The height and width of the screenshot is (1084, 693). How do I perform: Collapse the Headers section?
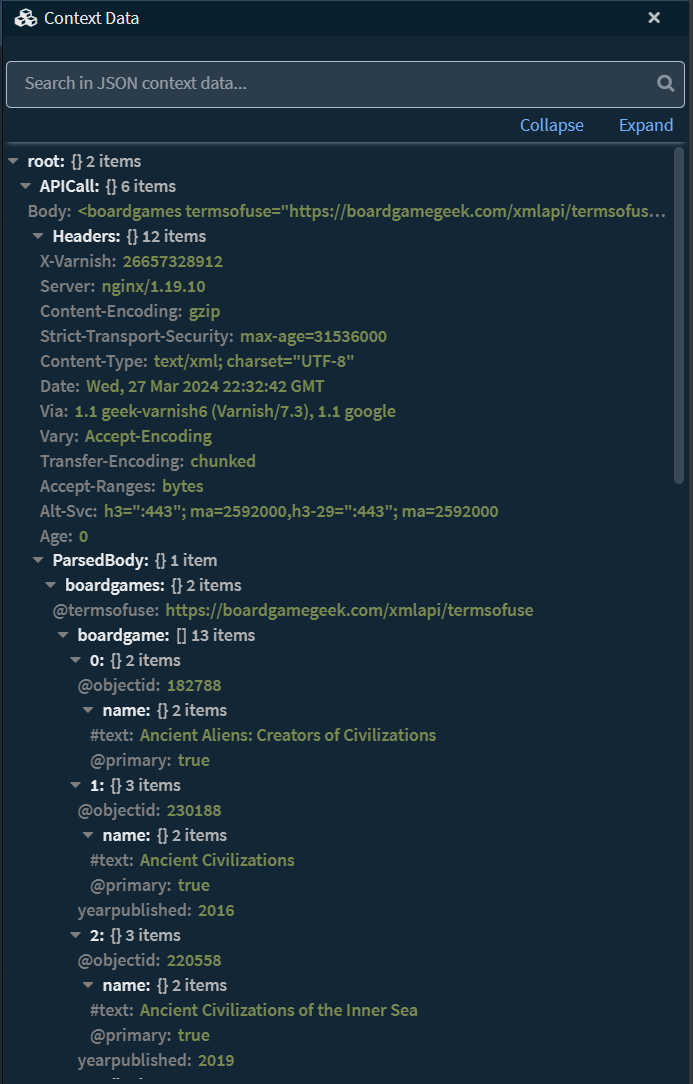(x=37, y=235)
